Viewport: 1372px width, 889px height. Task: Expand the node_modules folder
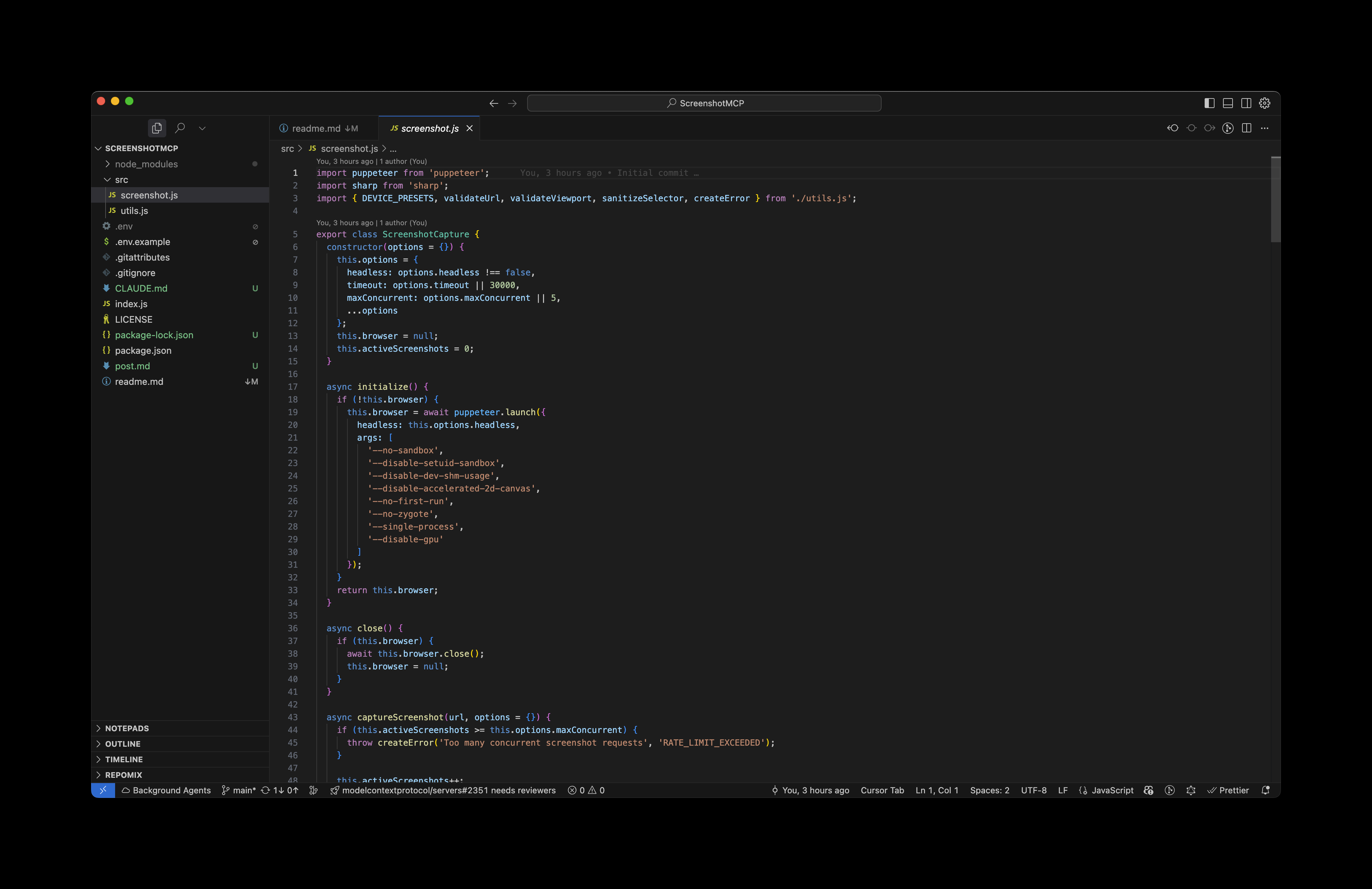(x=180, y=164)
